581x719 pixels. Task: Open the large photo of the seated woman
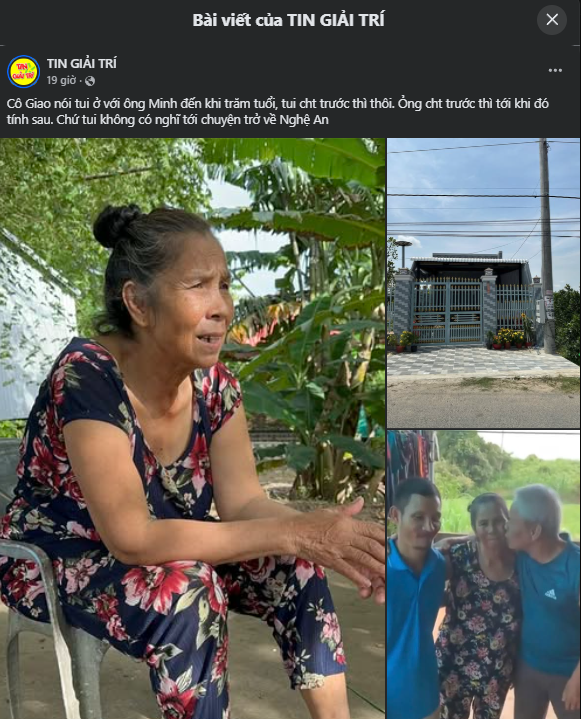(193, 428)
